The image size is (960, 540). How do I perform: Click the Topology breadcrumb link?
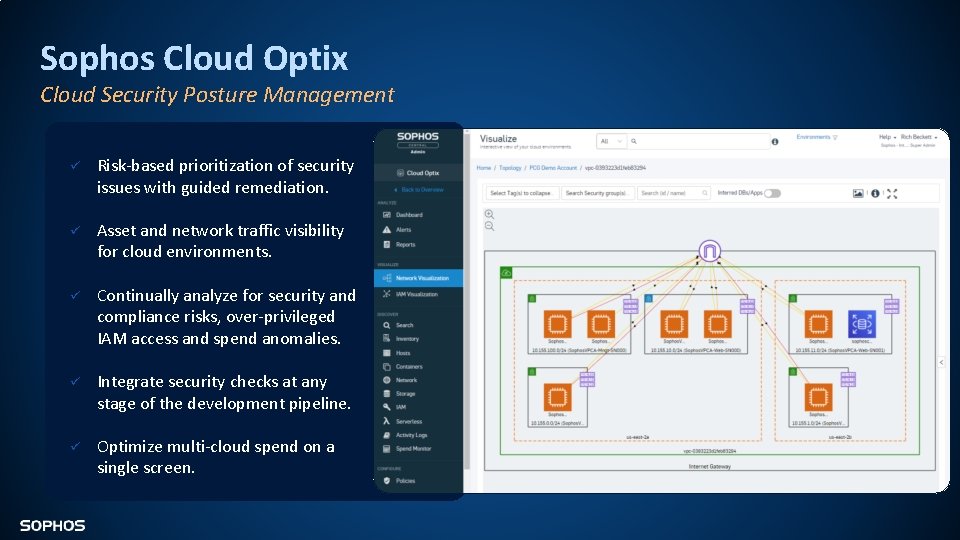510,168
